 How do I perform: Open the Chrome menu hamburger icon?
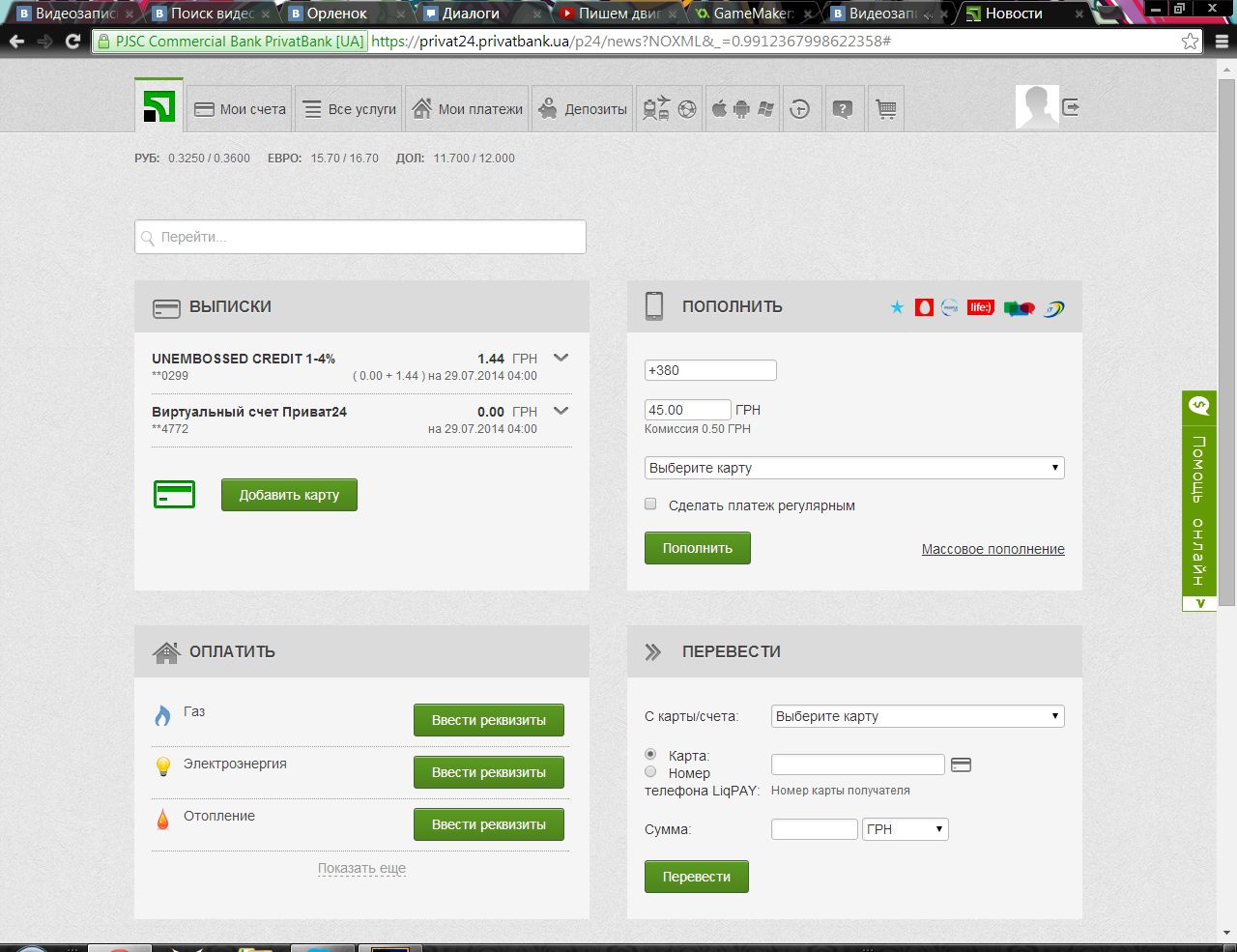pos(1222,42)
